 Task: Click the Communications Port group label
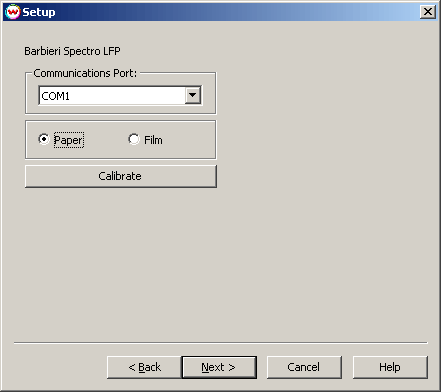click(85, 73)
